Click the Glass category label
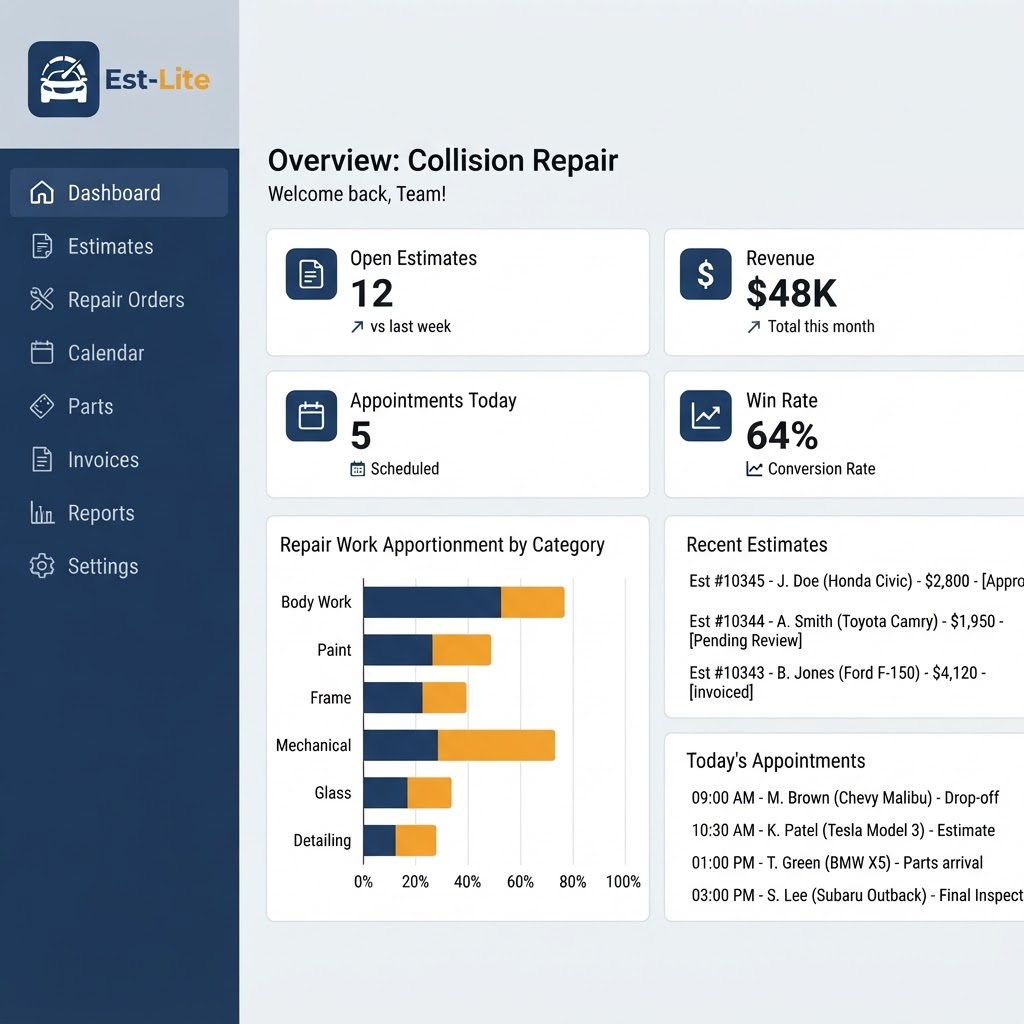 pyautogui.click(x=332, y=793)
